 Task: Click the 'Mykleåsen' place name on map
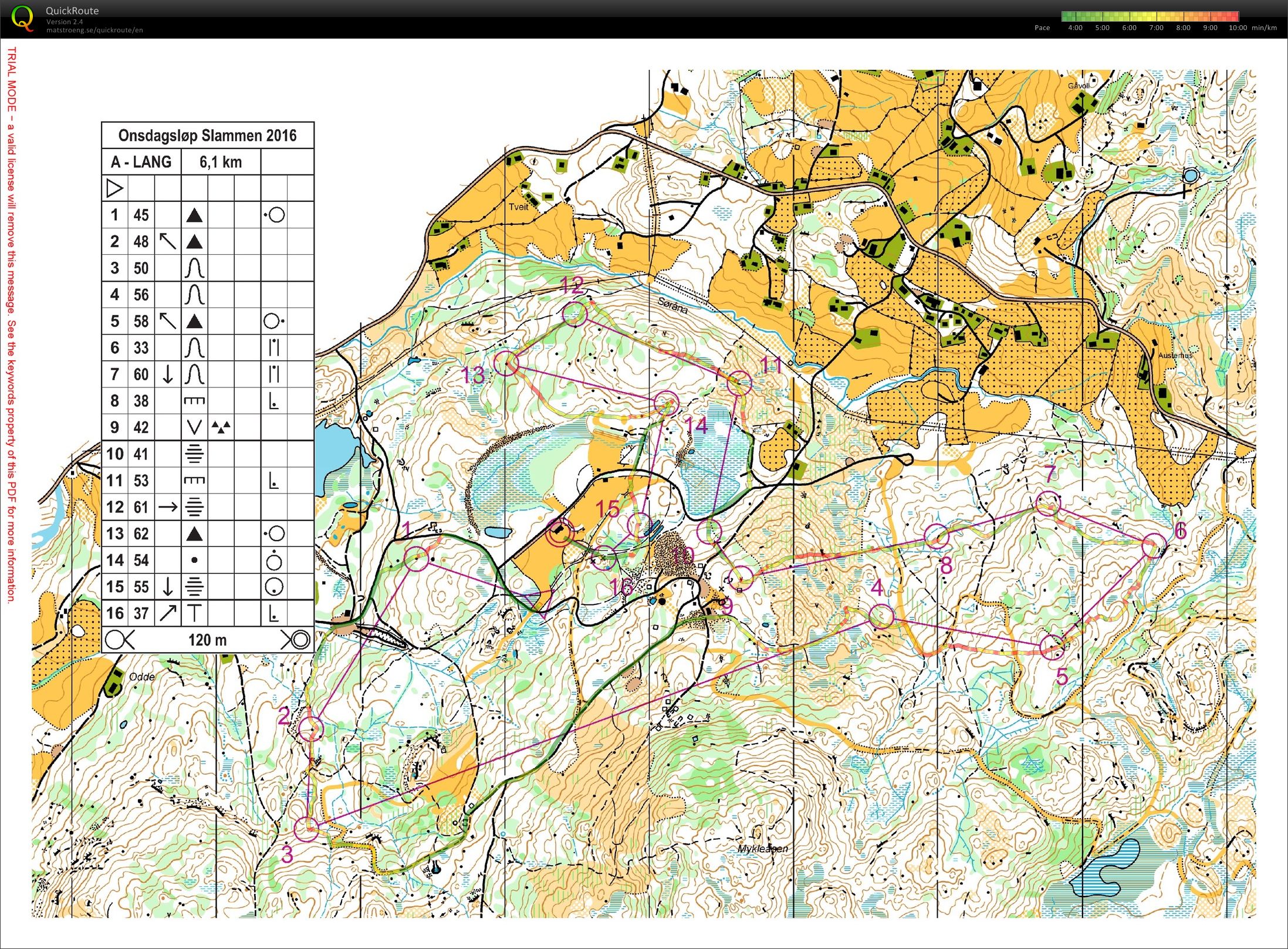[763, 849]
